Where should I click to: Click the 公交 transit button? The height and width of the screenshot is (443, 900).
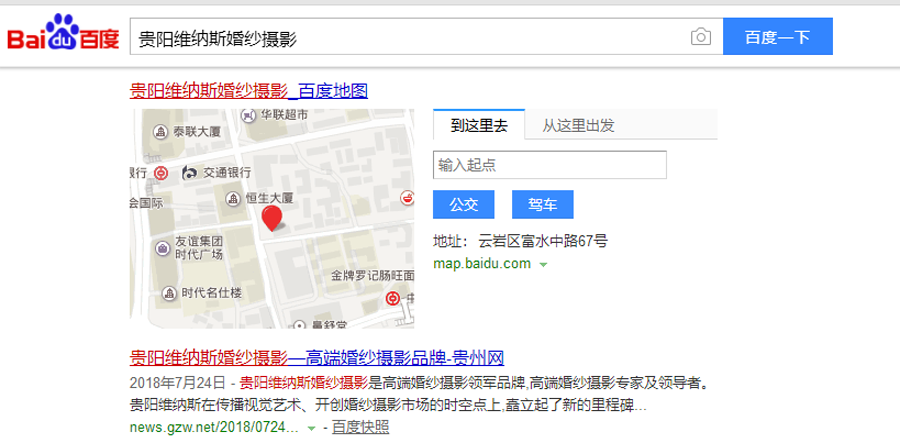[x=464, y=205]
